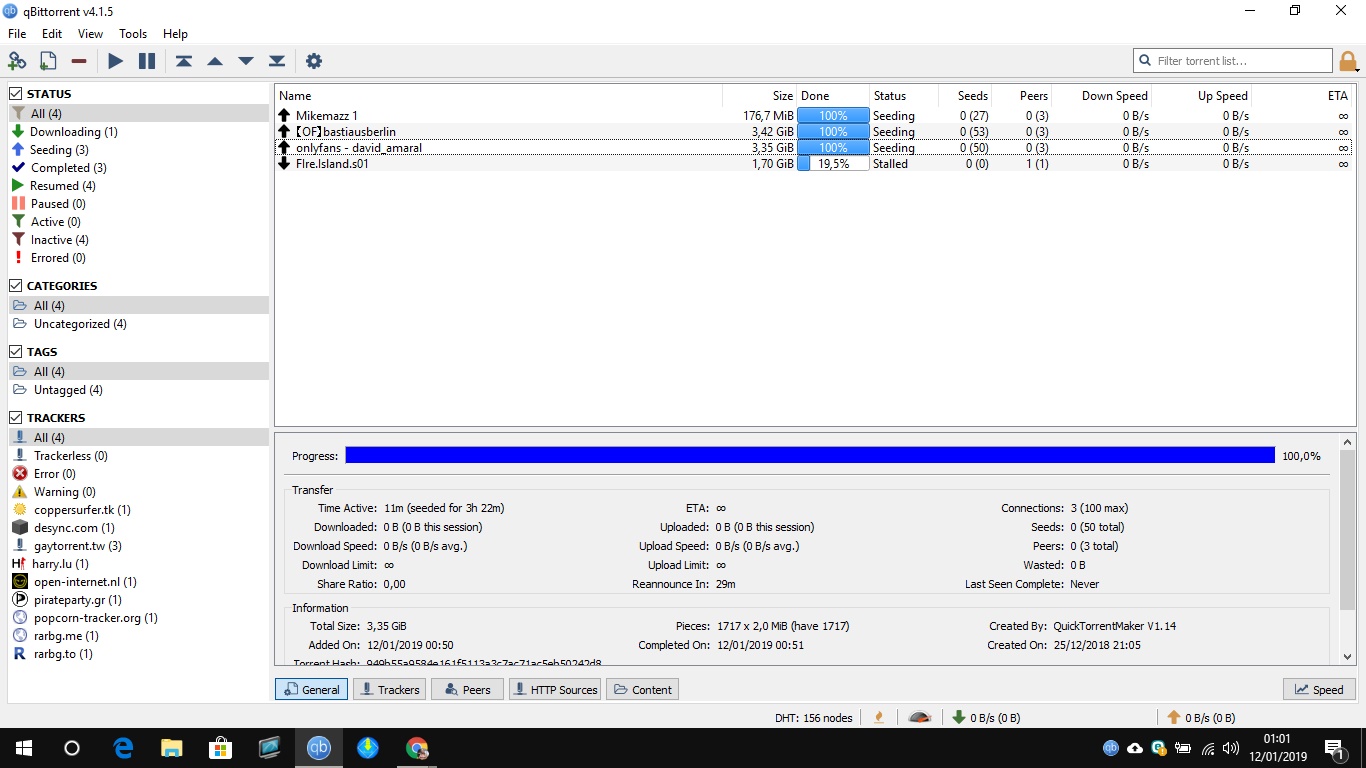1366x768 pixels.
Task: Click the lock icon beside filter box
Action: coord(1349,61)
